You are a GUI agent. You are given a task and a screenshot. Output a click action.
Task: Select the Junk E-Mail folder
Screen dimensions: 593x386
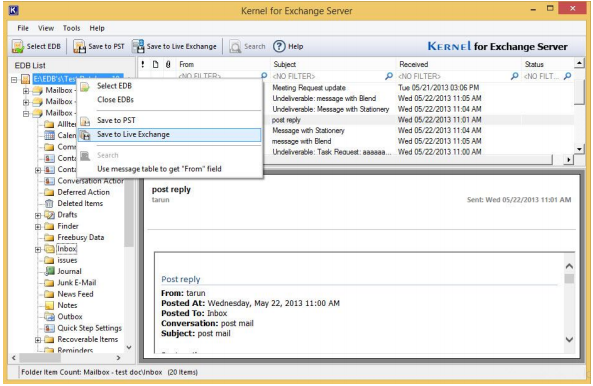pyautogui.click(x=77, y=283)
